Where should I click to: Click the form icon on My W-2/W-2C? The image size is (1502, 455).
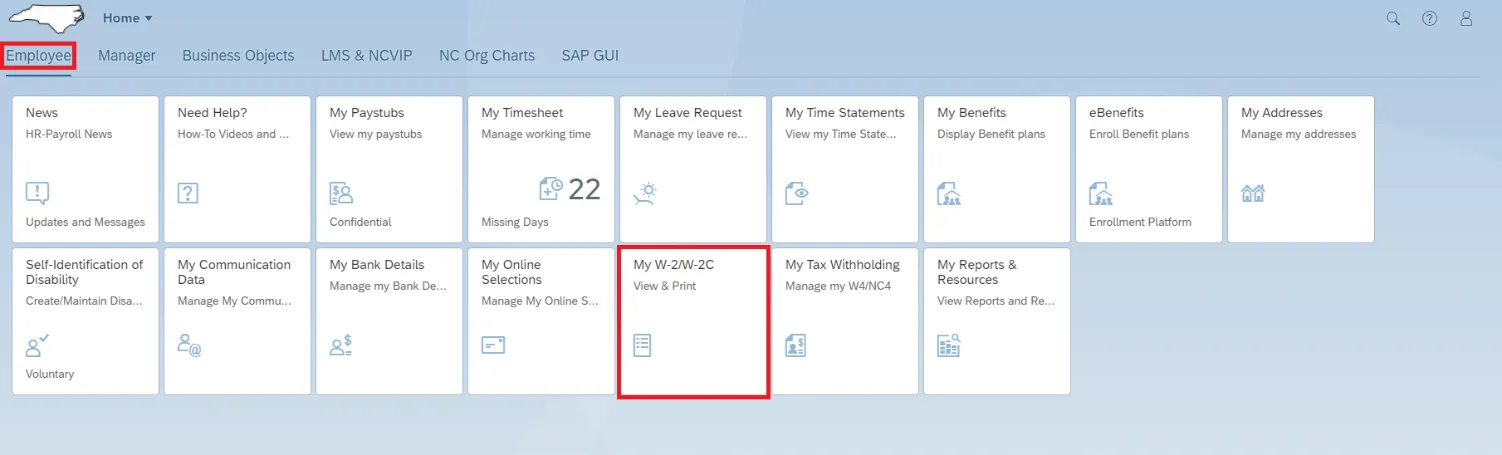coord(643,345)
